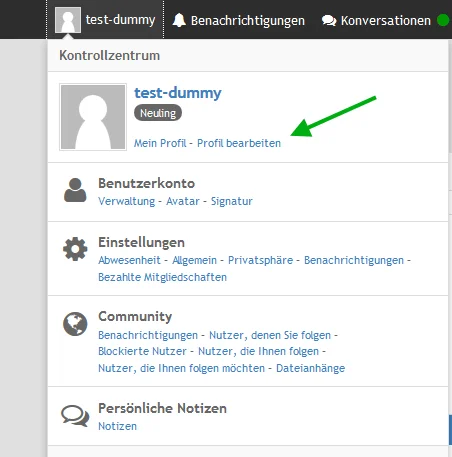Open Nutzer, die Ihnen folgen link
Viewport: 452px width, 457px height.
pyautogui.click(x=259, y=351)
